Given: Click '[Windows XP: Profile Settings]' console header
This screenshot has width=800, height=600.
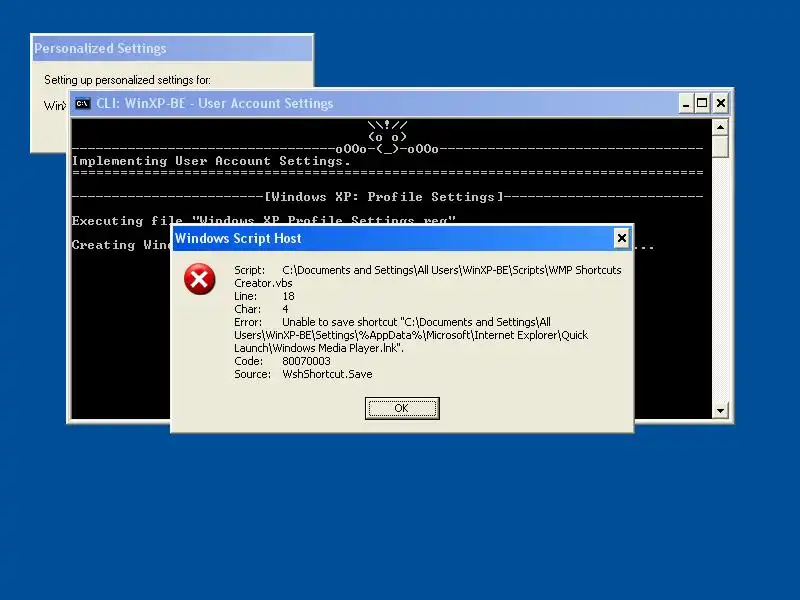Looking at the screenshot, I should (384, 197).
